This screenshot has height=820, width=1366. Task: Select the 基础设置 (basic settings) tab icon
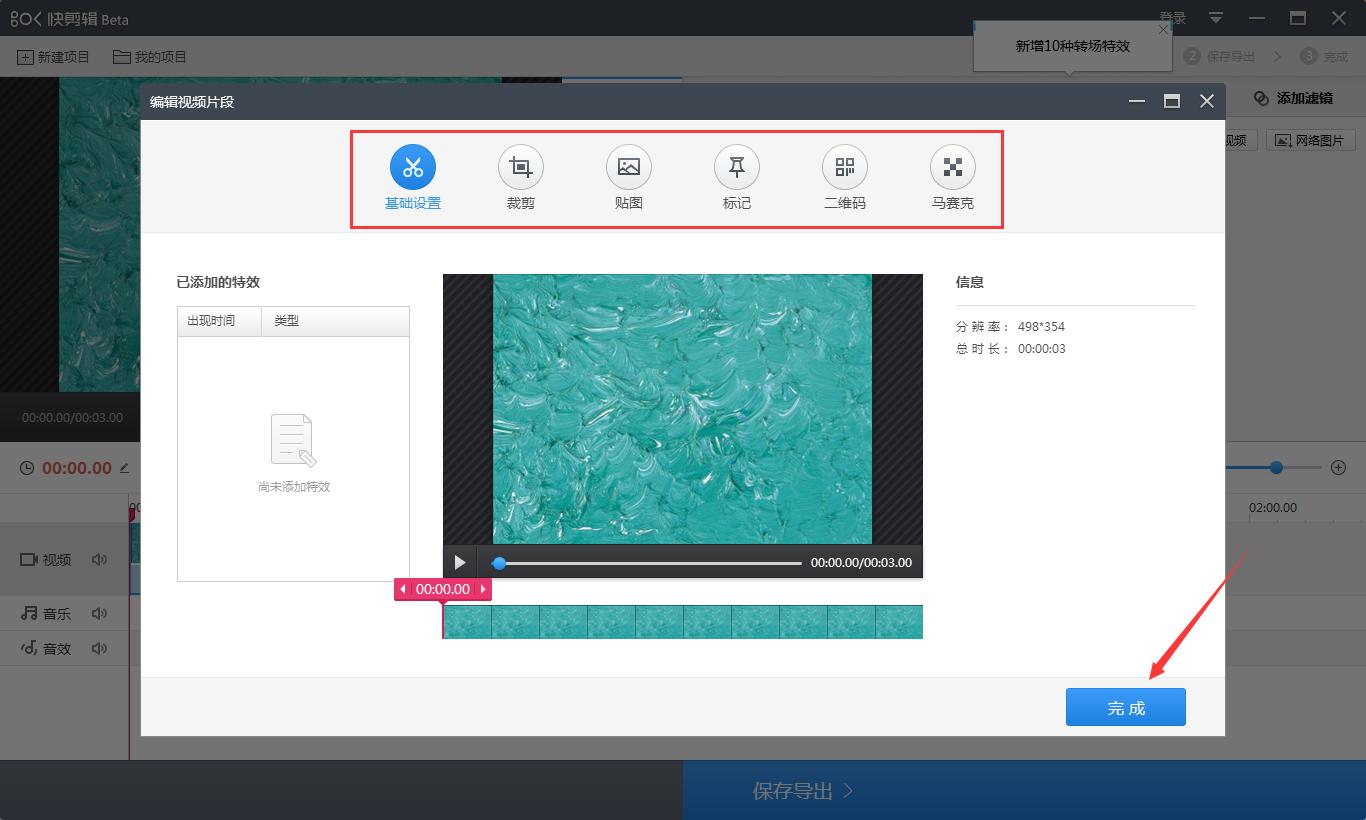[x=412, y=166]
